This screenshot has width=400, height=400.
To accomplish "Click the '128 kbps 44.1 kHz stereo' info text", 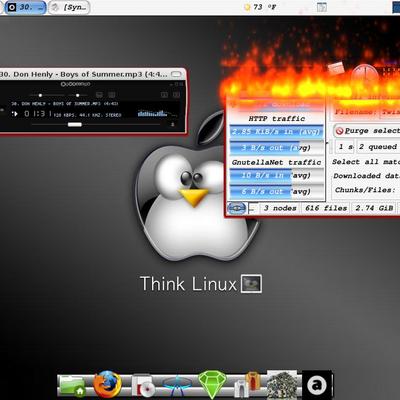I will pyautogui.click(x=87, y=115).
